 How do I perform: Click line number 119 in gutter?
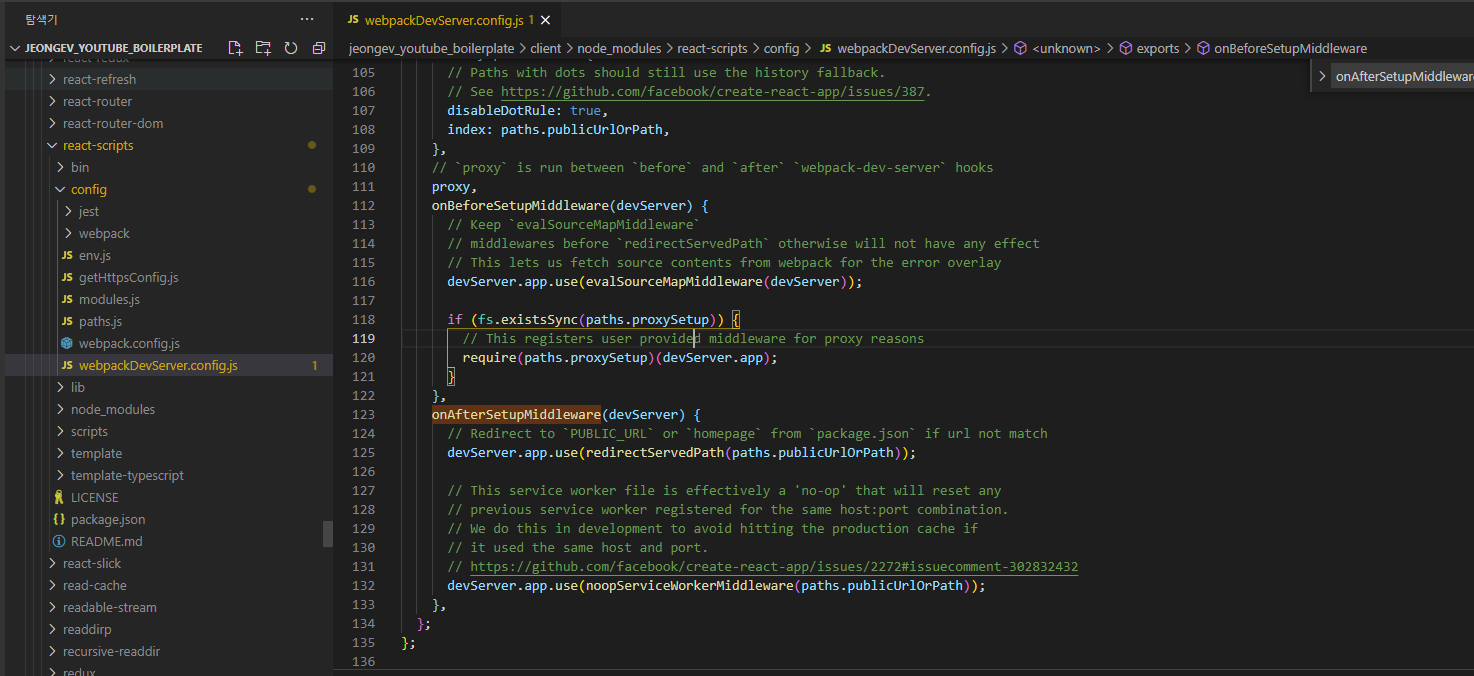[363, 338]
